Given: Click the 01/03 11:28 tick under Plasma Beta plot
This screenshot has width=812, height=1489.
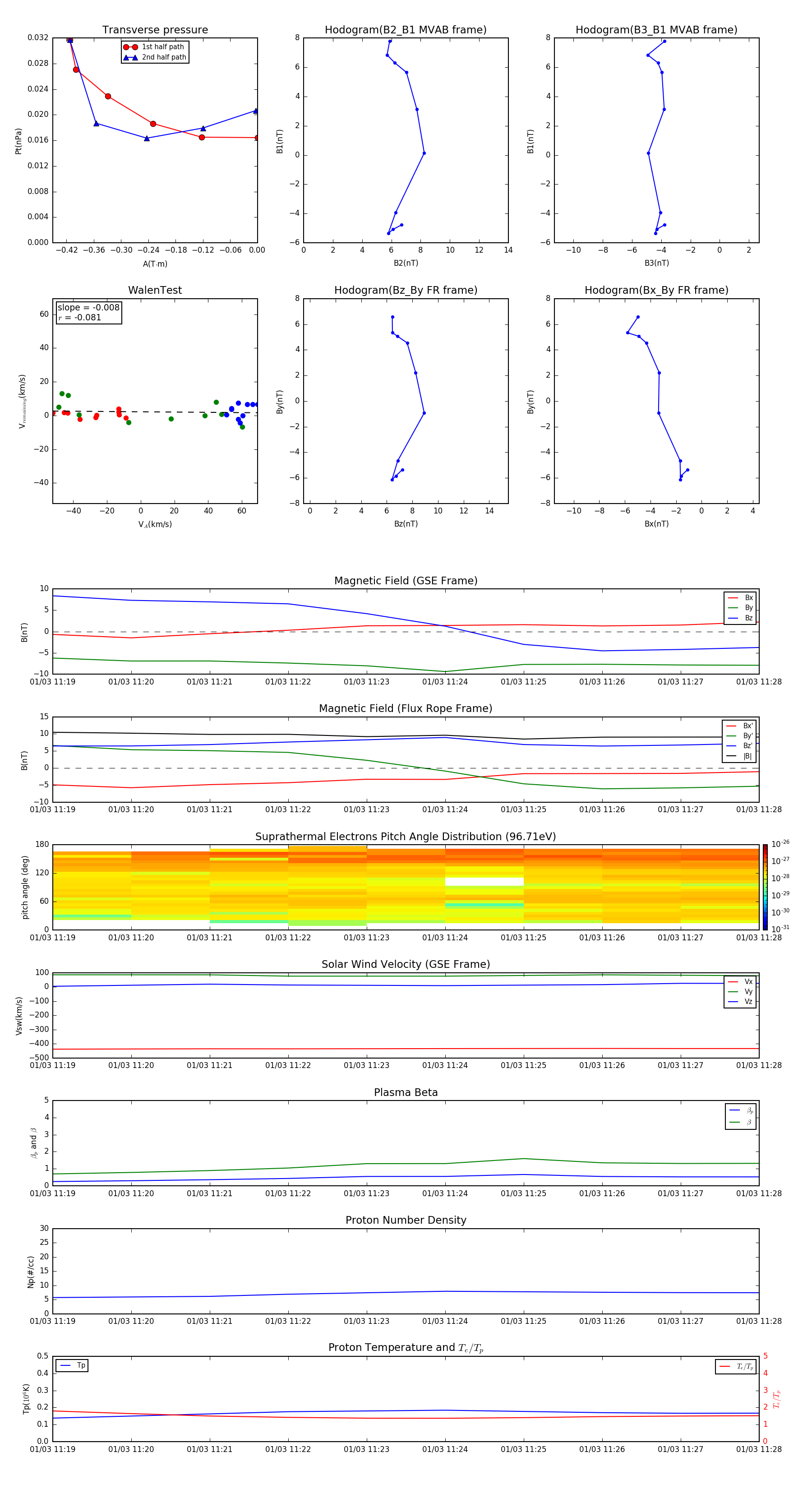Looking at the screenshot, I should click(759, 1193).
